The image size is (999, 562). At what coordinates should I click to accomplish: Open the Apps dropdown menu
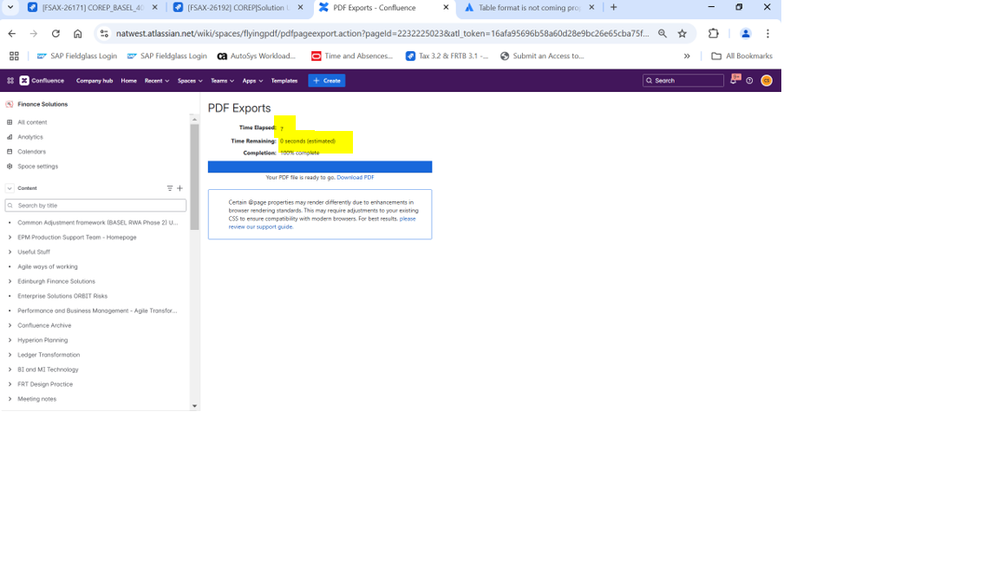(x=252, y=80)
